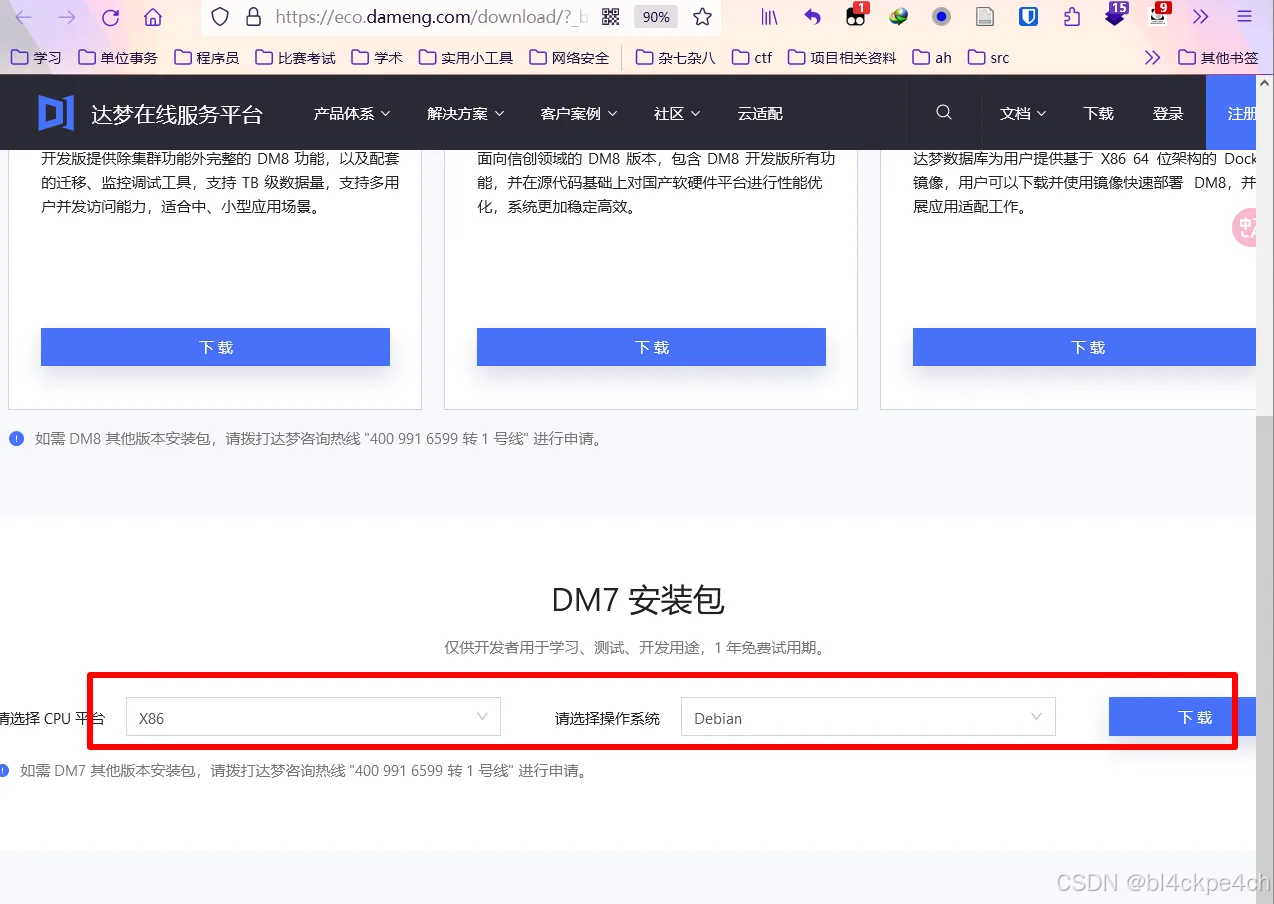
Task: Open the 其他书签 folder
Action: tap(1218, 58)
